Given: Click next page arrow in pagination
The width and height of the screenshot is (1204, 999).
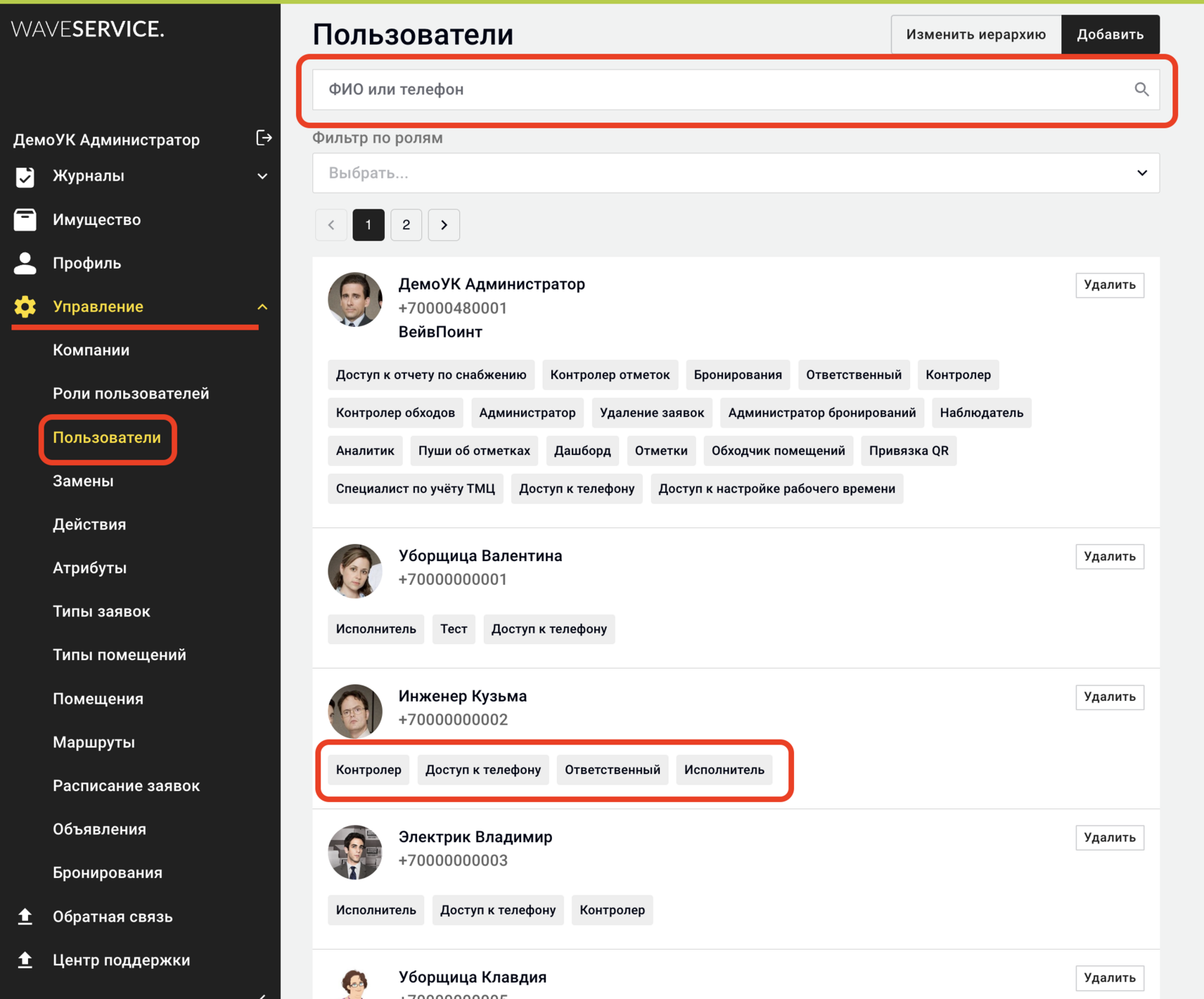Looking at the screenshot, I should [x=444, y=225].
